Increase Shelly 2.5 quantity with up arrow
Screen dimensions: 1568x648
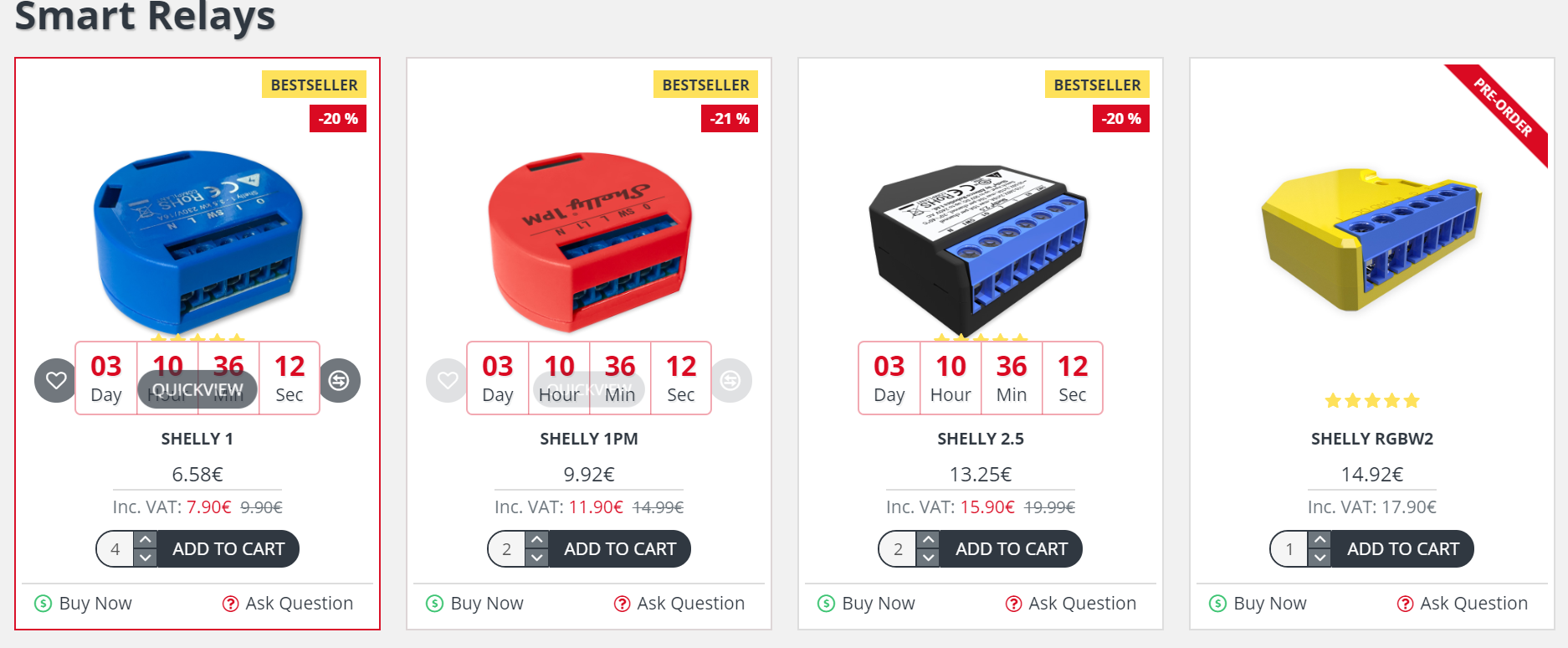point(929,540)
